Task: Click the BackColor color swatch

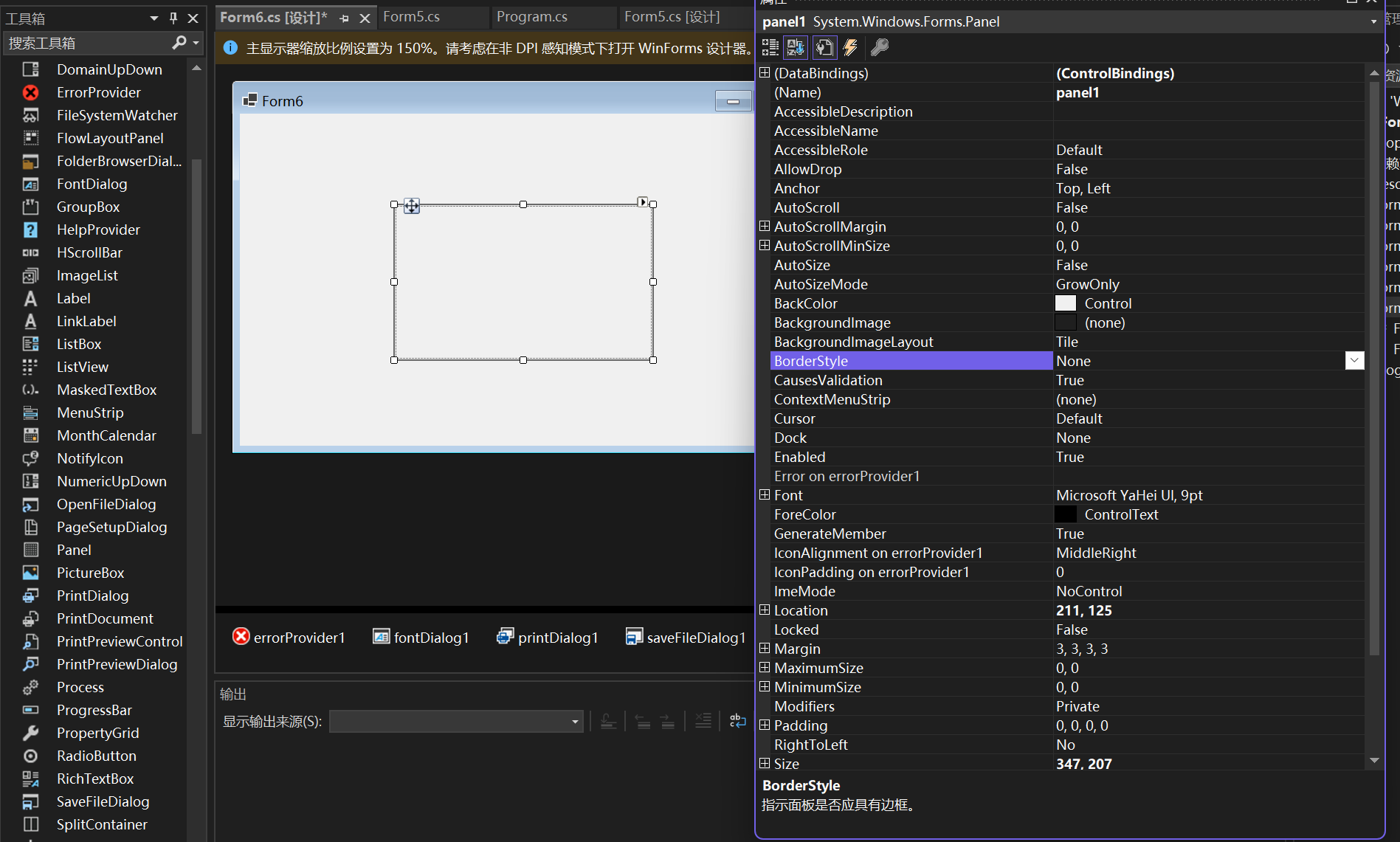Action: pos(1066,303)
